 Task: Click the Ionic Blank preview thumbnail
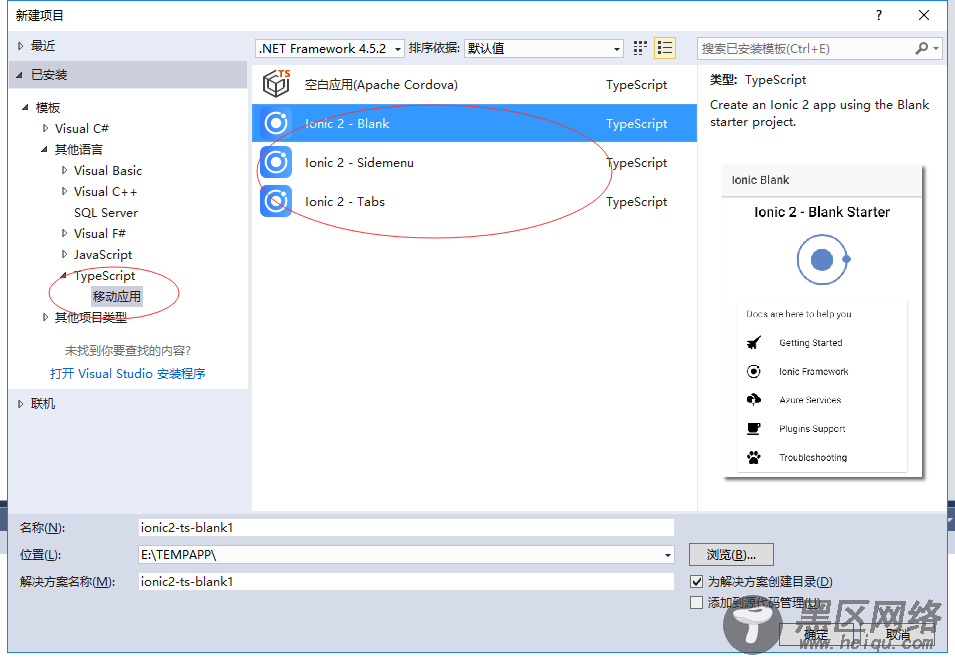(x=823, y=321)
